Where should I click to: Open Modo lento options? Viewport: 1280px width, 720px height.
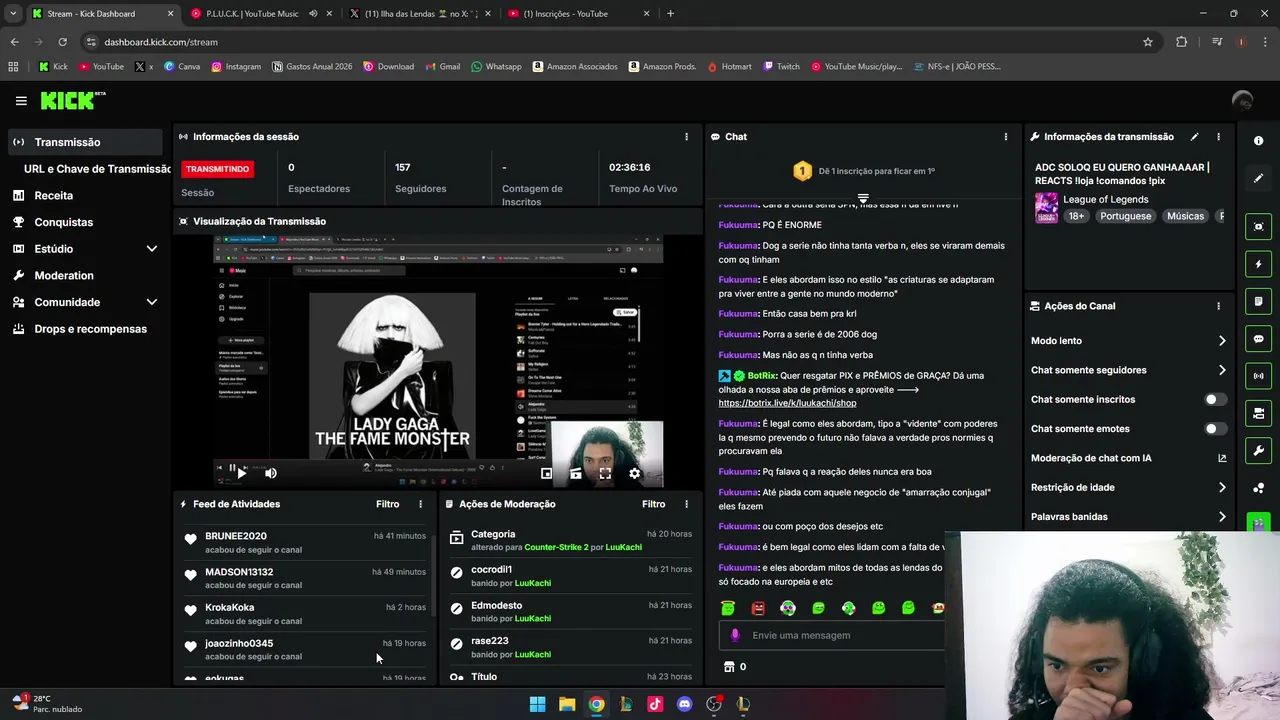tap(1128, 341)
